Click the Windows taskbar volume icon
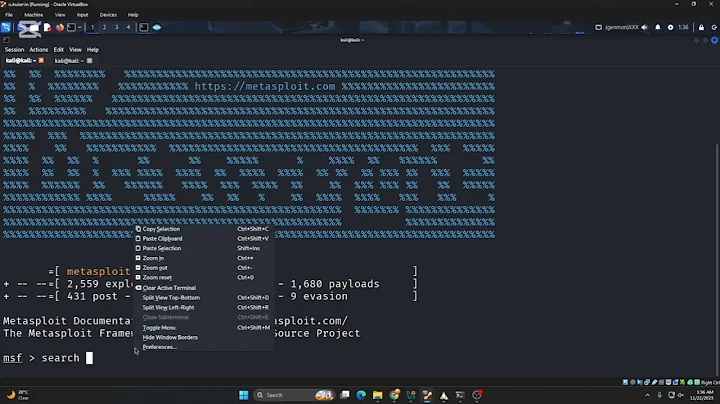The width and height of the screenshot is (720, 404). point(681,395)
